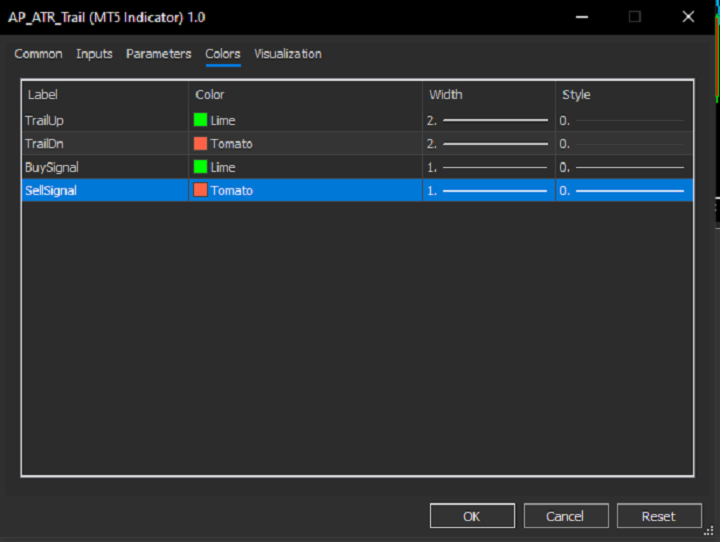This screenshot has height=542, width=720.
Task: Switch to the Common tab
Action: point(38,54)
